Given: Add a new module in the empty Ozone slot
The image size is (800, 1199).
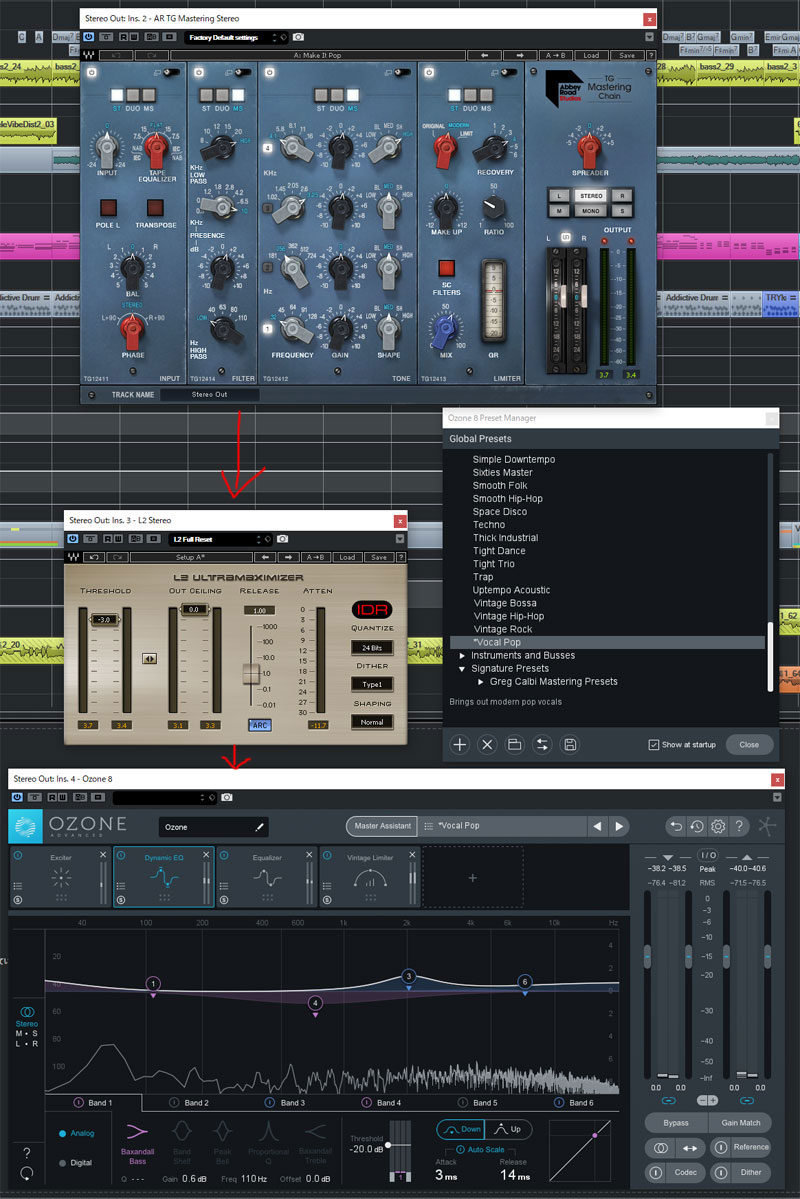Looking at the screenshot, I should pyautogui.click(x=473, y=878).
